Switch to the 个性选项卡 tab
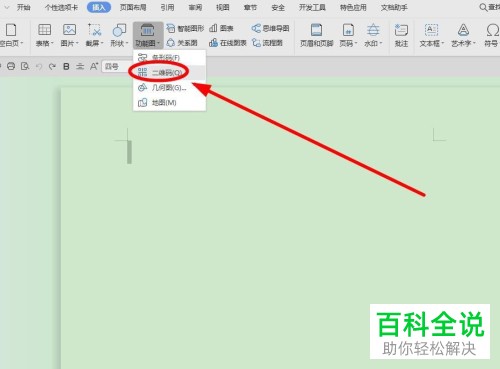Screen dimensions: 500x369 61,7
